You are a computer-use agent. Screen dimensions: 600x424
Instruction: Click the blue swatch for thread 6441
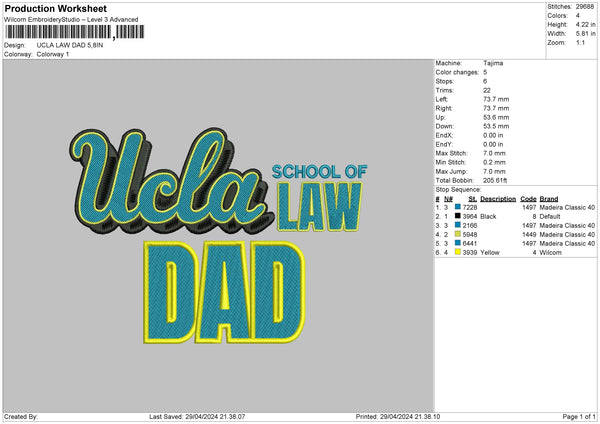click(458, 243)
